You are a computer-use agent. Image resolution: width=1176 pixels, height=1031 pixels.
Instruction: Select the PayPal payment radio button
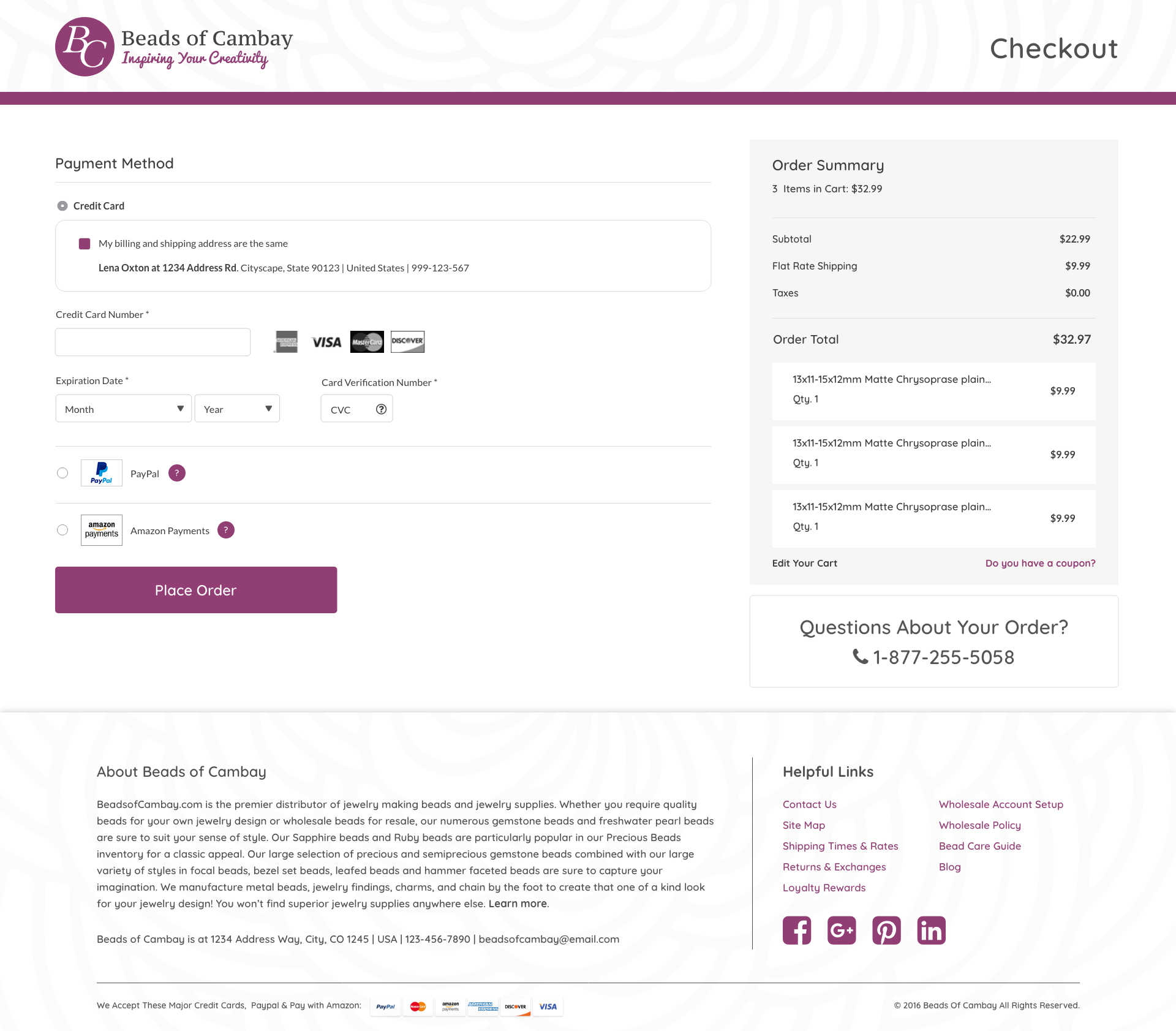62,473
